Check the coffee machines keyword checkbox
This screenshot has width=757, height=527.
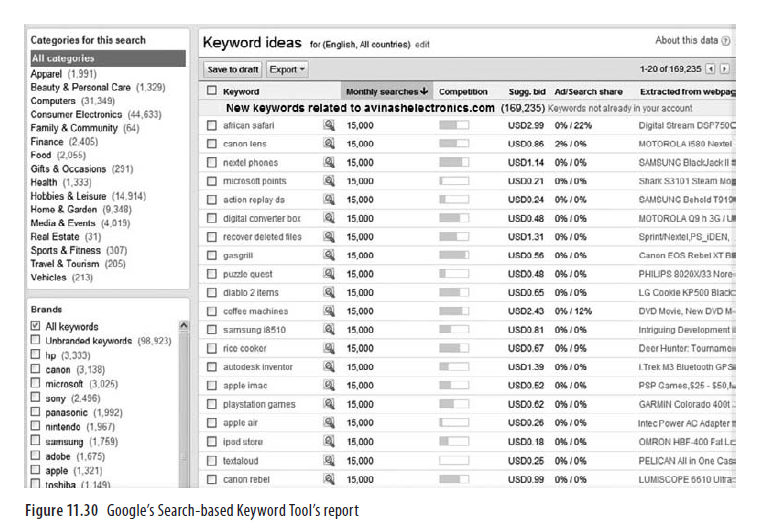click(211, 311)
